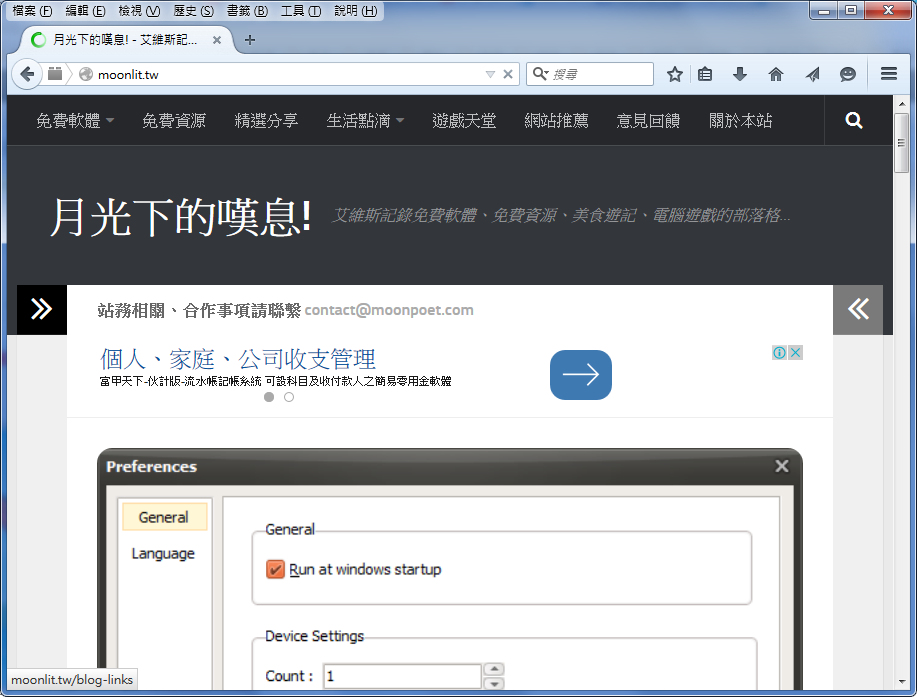
Task: Collapse the sidebar with the left chevron
Action: coord(858,309)
